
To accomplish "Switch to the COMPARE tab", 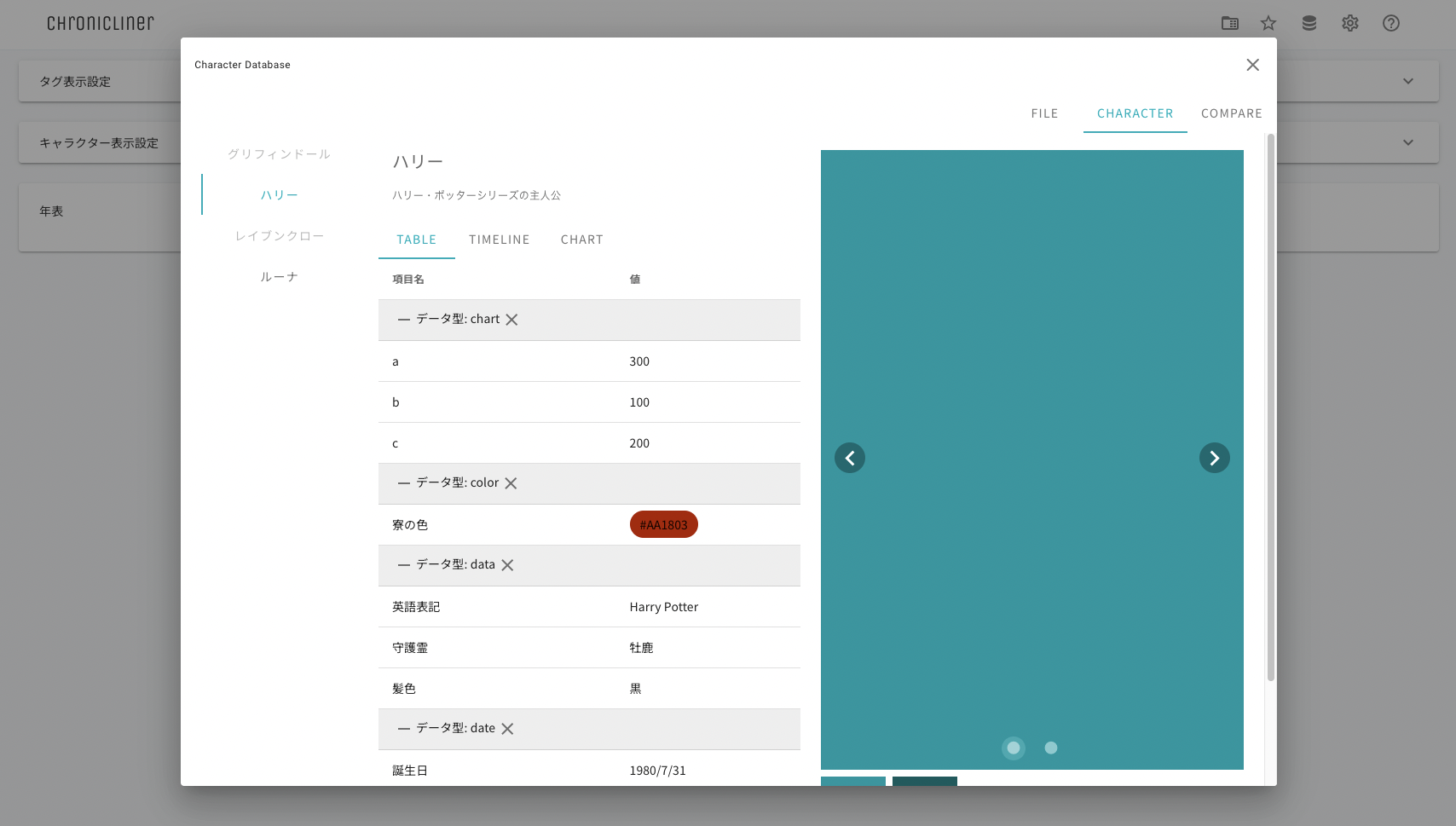I will (1232, 113).
